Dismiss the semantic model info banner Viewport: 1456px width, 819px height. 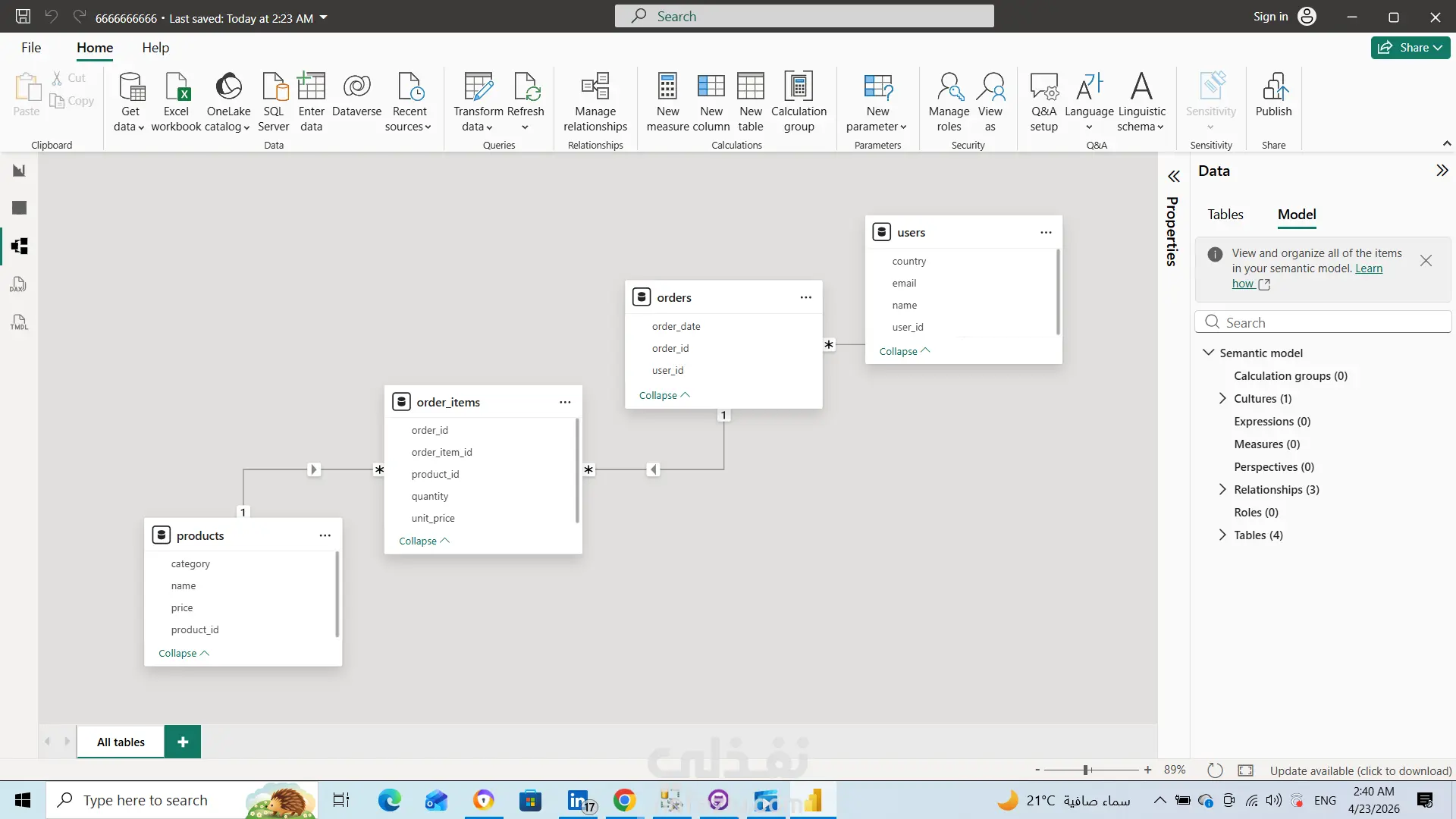1426,261
